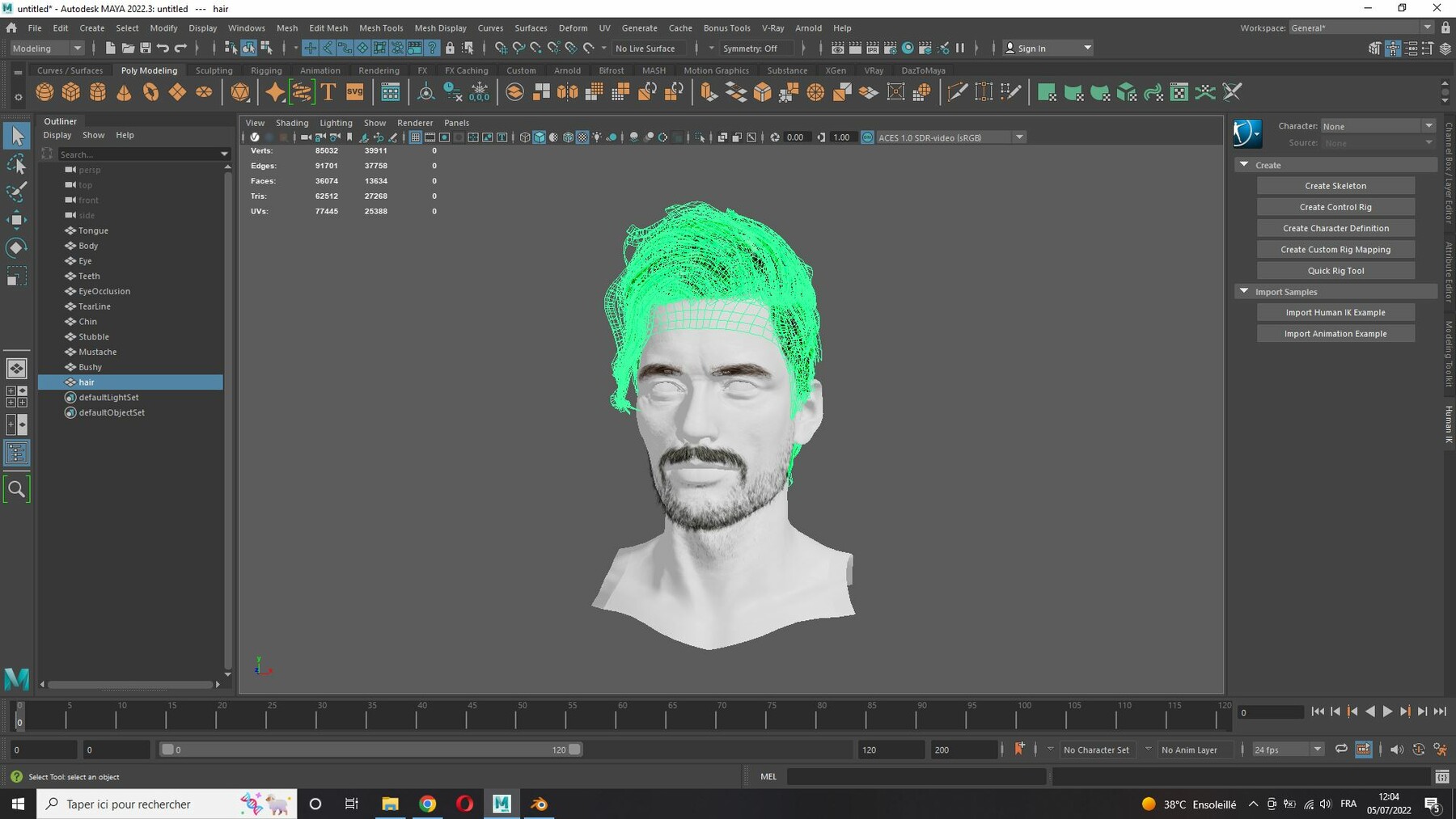1456x819 pixels.
Task: Click the polygon Type tool shelf icon
Action: tap(328, 92)
